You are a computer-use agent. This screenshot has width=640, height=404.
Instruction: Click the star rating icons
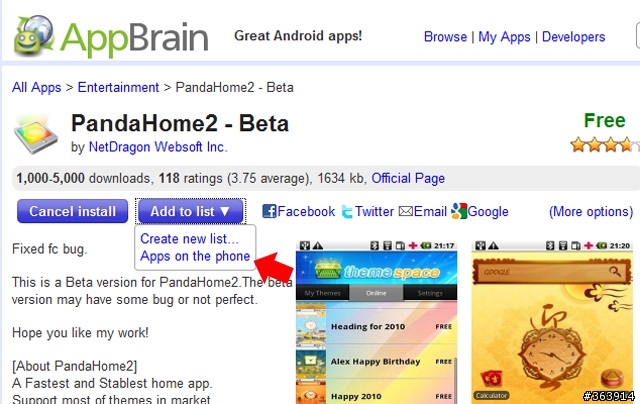[604, 144]
